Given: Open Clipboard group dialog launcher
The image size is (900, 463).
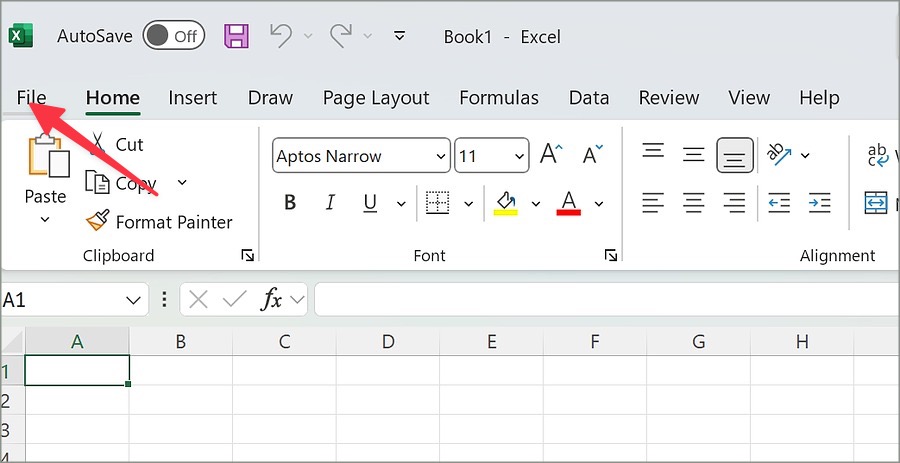Looking at the screenshot, I should point(247,256).
